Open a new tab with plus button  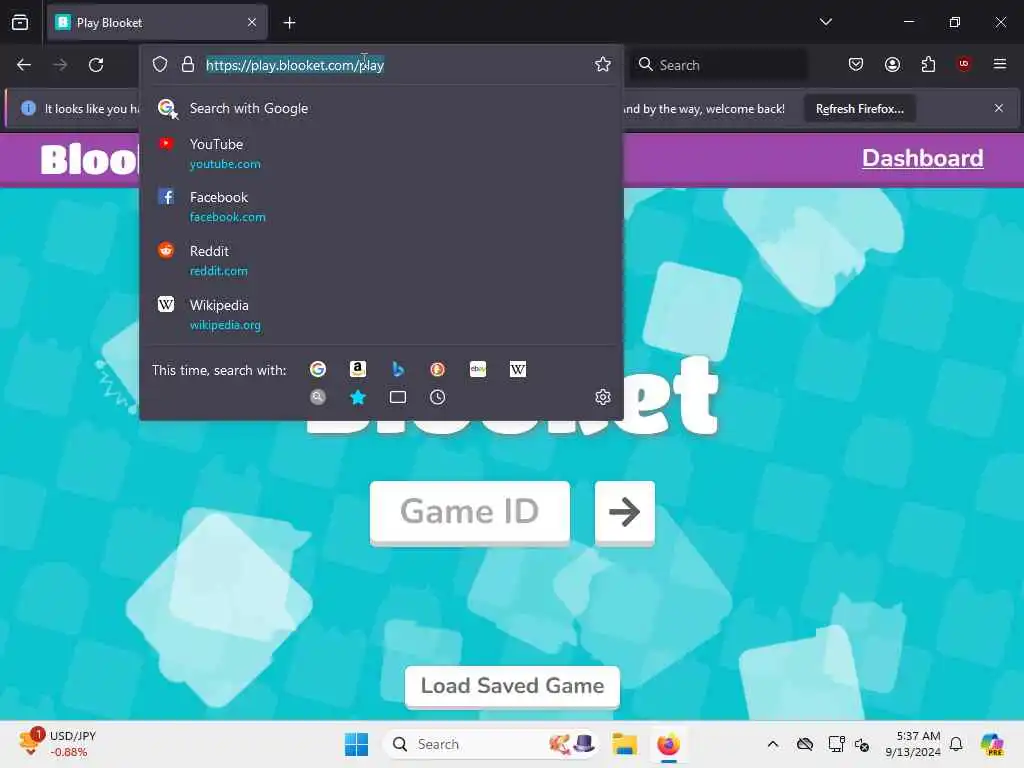tap(289, 23)
